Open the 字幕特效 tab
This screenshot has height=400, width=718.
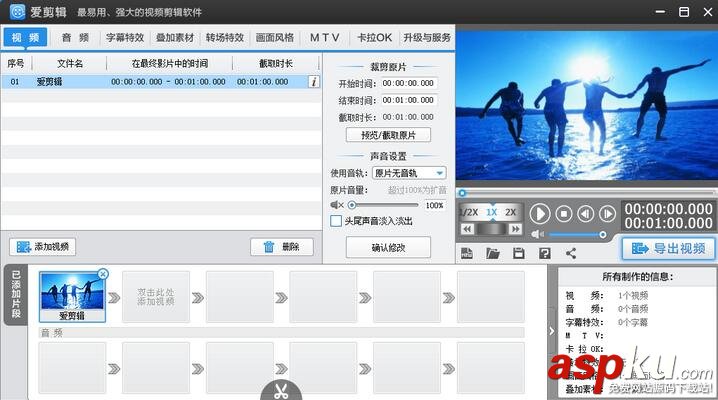tap(125, 38)
